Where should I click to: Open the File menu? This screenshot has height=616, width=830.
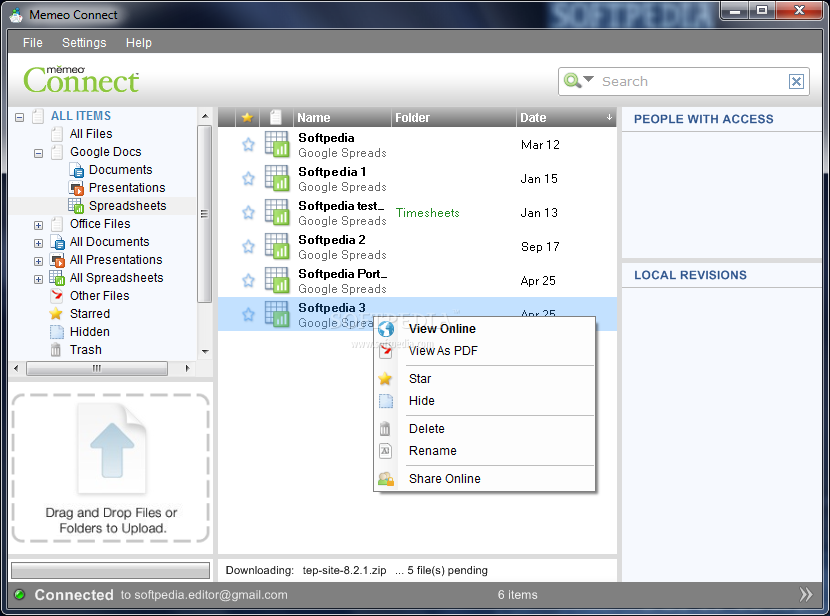point(32,42)
